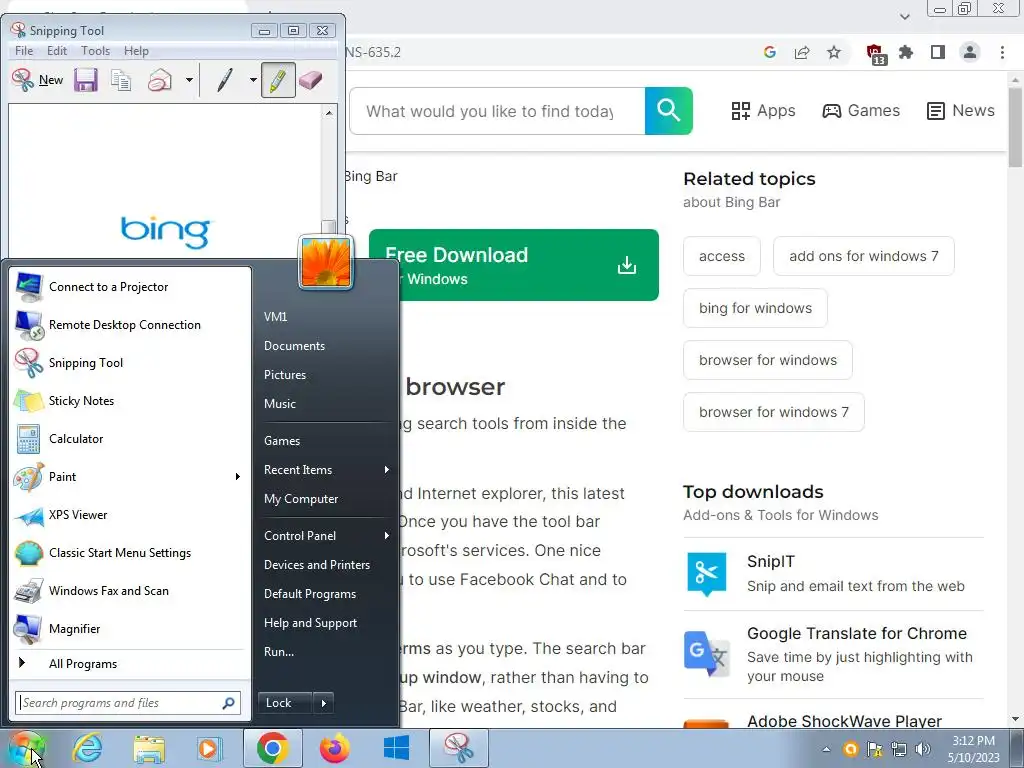Click the Lock button

pyautogui.click(x=285, y=703)
